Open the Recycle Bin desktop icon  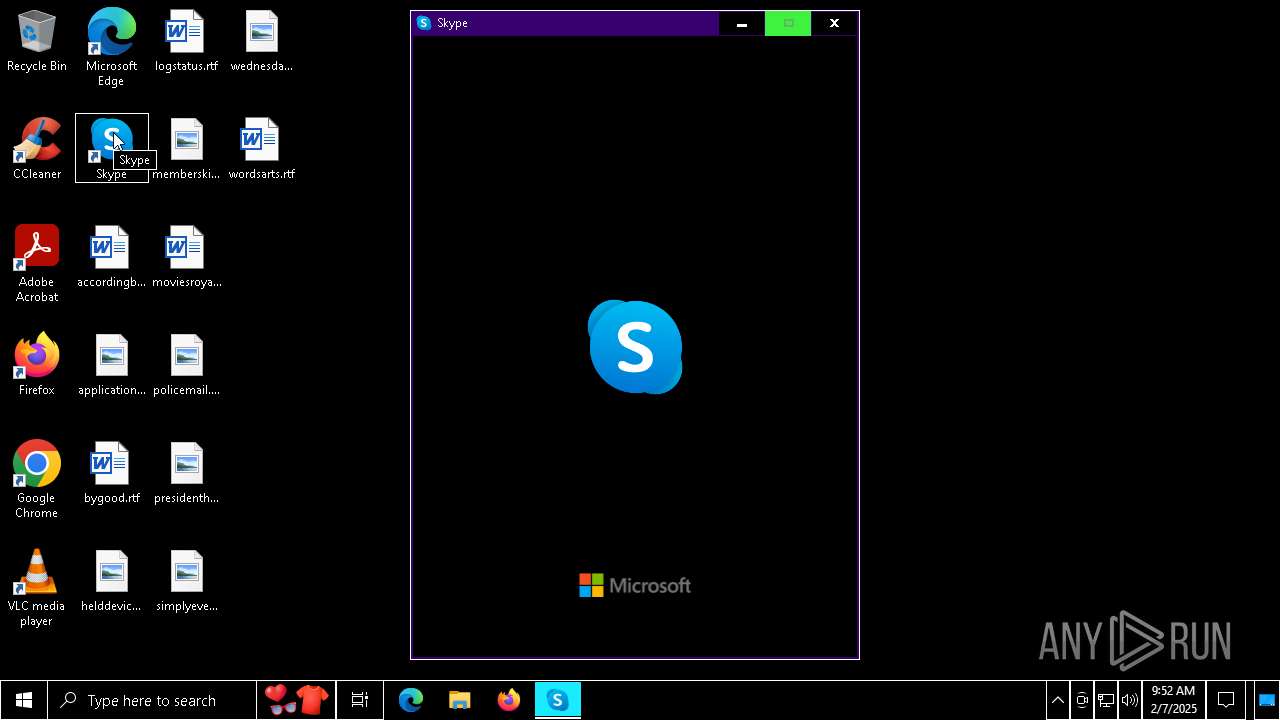[37, 41]
